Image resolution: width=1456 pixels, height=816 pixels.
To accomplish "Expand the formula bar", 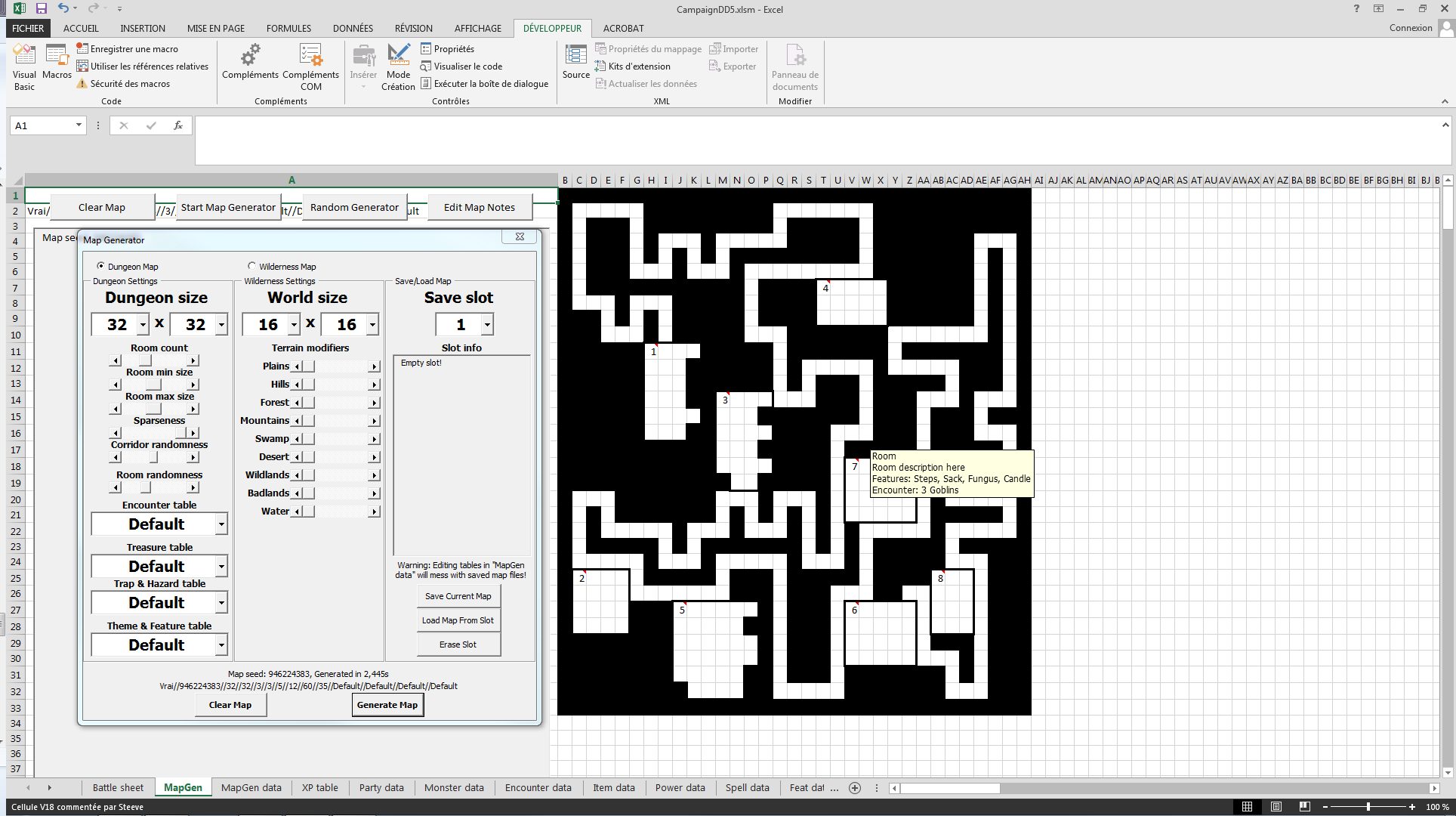I will (x=1445, y=125).
